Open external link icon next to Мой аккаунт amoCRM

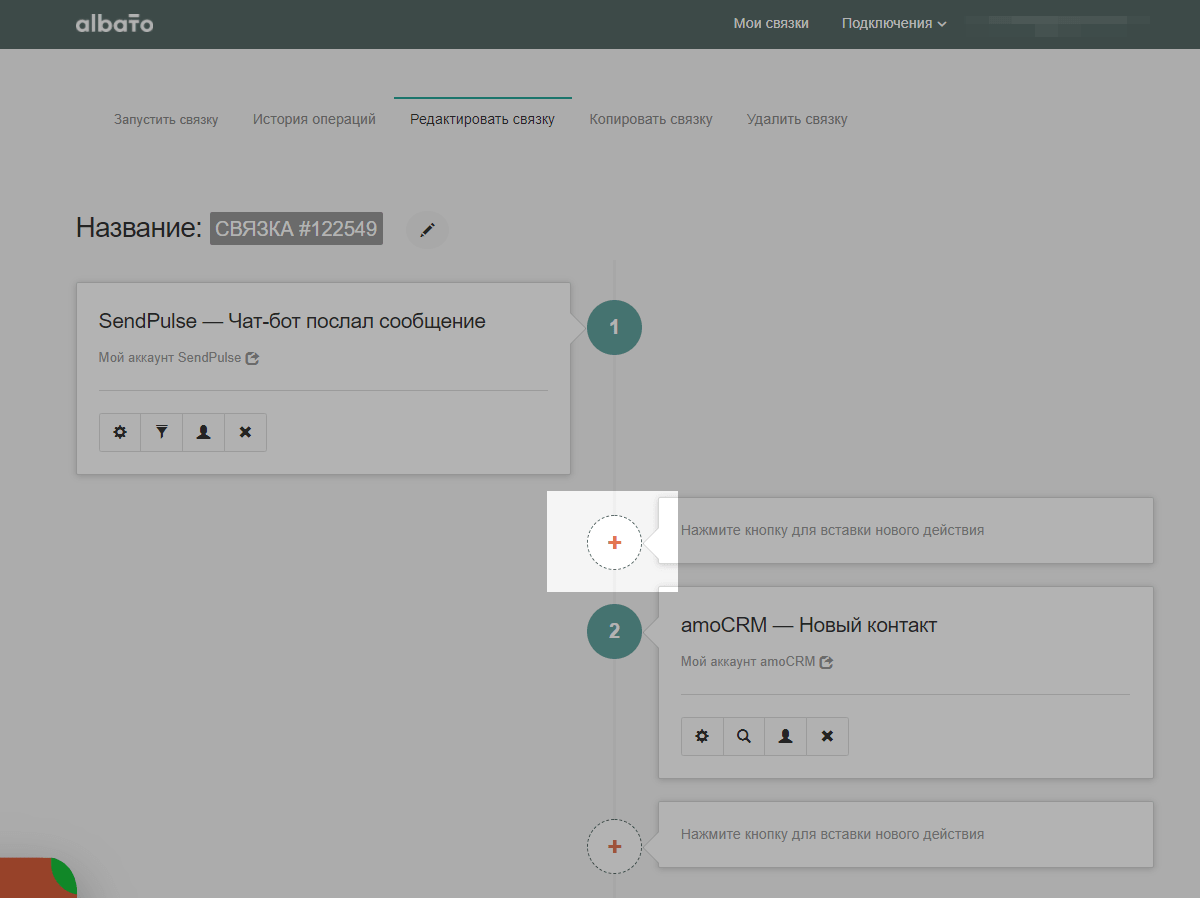coord(827,662)
